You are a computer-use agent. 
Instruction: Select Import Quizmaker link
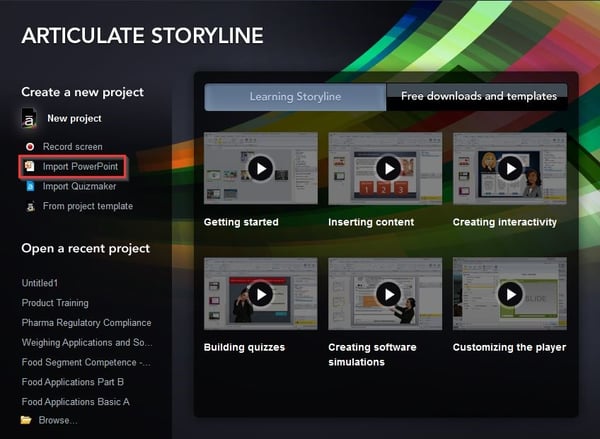pyautogui.click(x=79, y=186)
